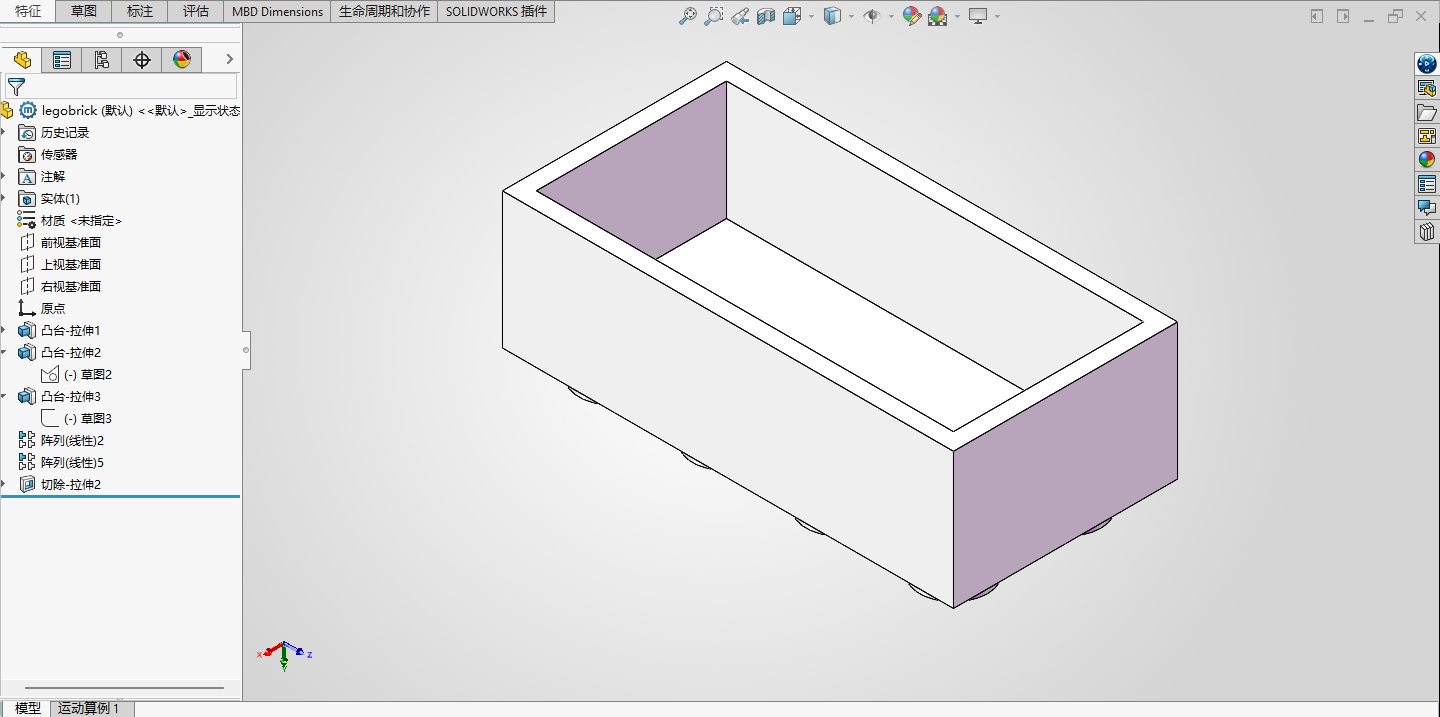Select 阵列(线性)2 pattern feature
This screenshot has height=717, width=1440.
[62, 441]
